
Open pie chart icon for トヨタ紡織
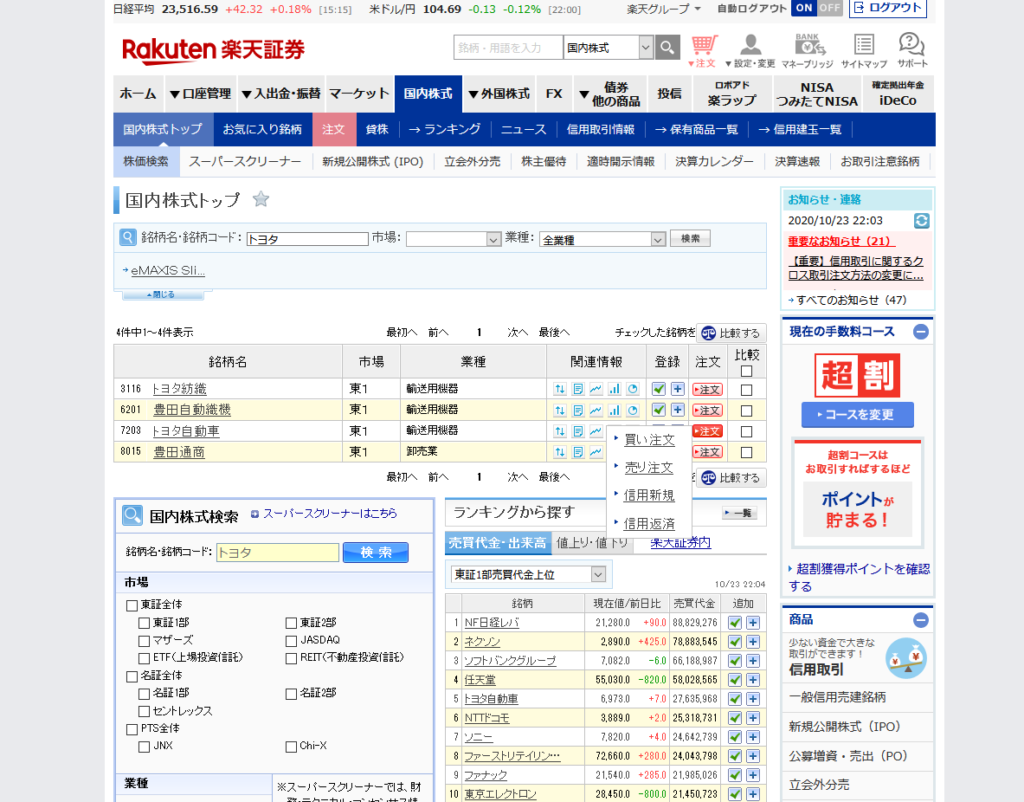(632, 389)
